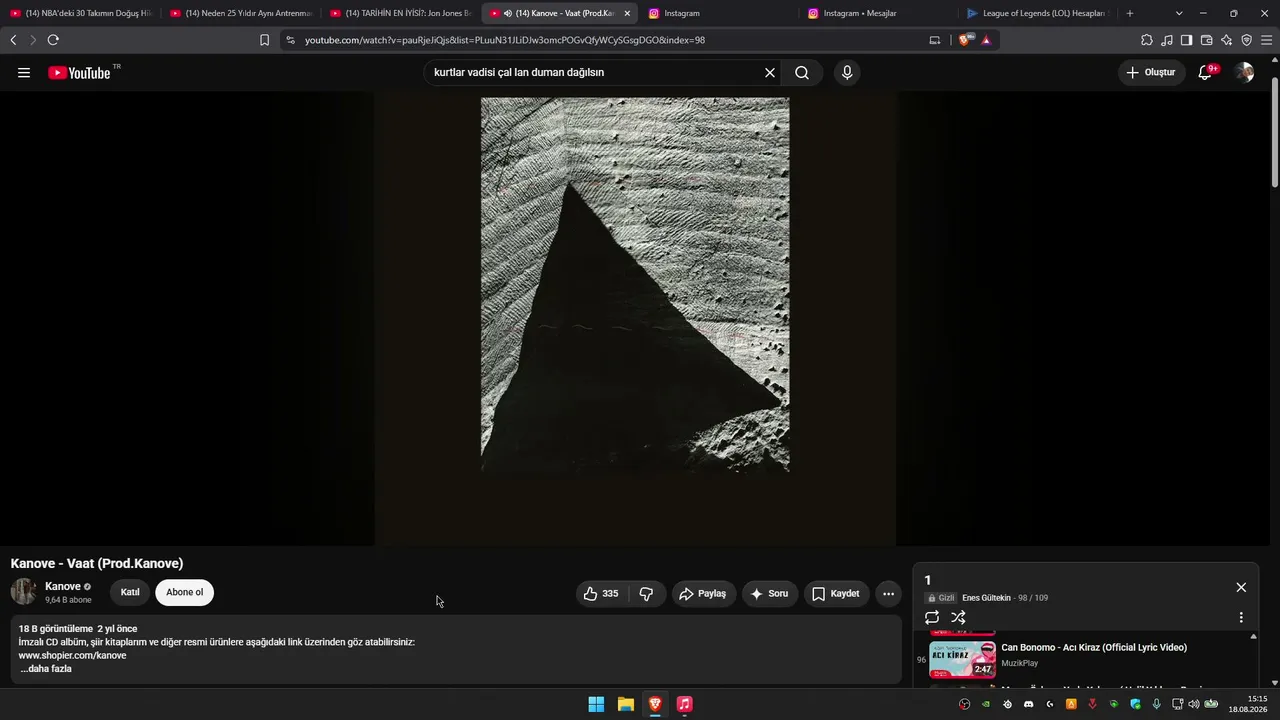1280x720 pixels.
Task: Open Brave Shields panel
Action: pos(964,40)
